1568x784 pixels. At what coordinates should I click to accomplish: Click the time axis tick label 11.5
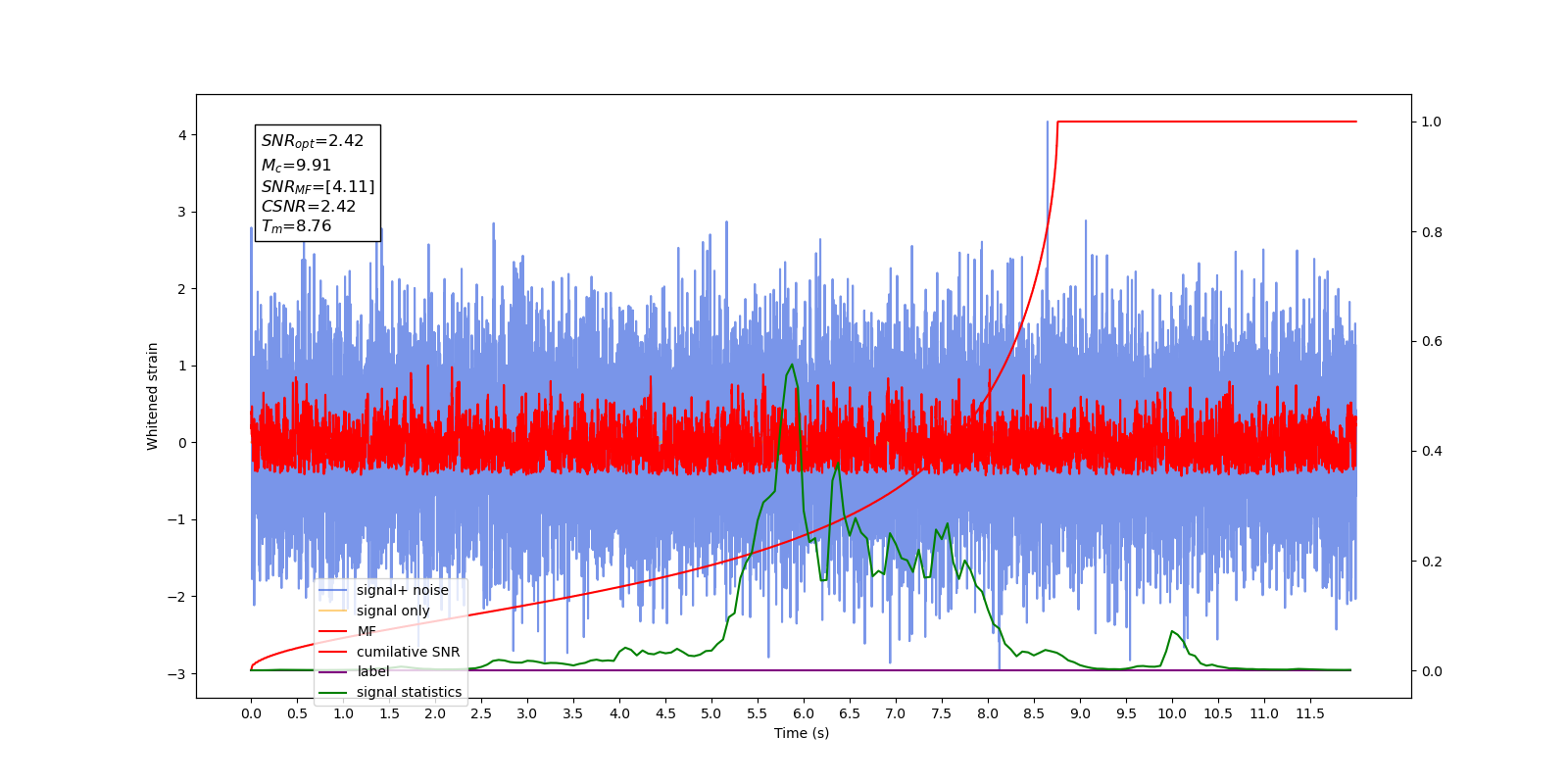1310,713
